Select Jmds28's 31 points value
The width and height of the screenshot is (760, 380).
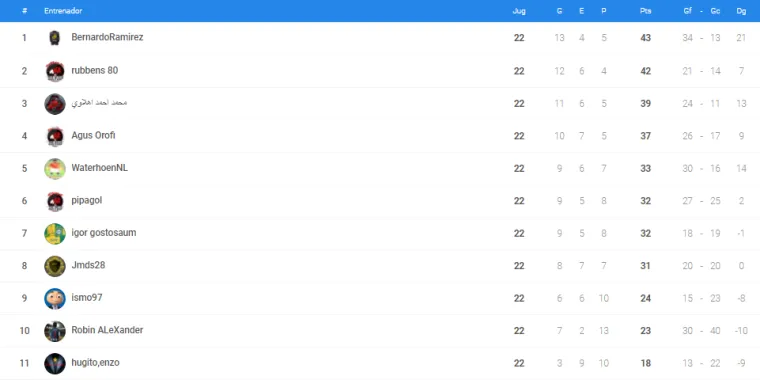(645, 266)
